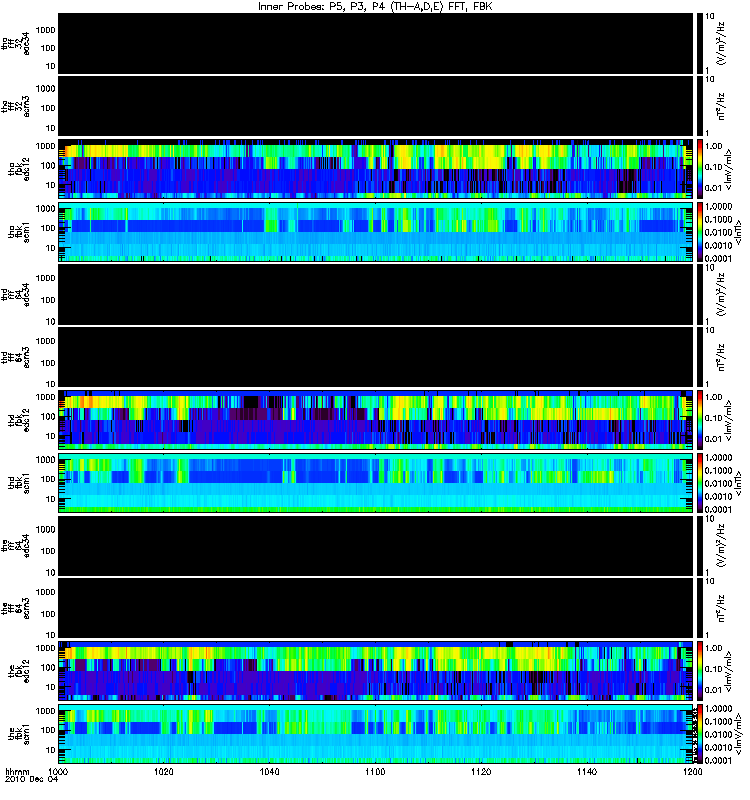Click the 0.0001 value on thd fbk scm1 color bar
This screenshot has height=800, width=750.
point(718,509)
